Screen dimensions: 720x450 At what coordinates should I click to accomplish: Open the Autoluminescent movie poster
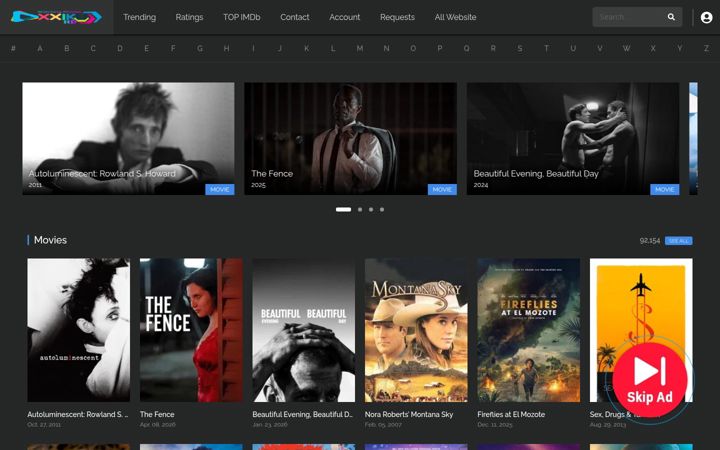pos(79,330)
